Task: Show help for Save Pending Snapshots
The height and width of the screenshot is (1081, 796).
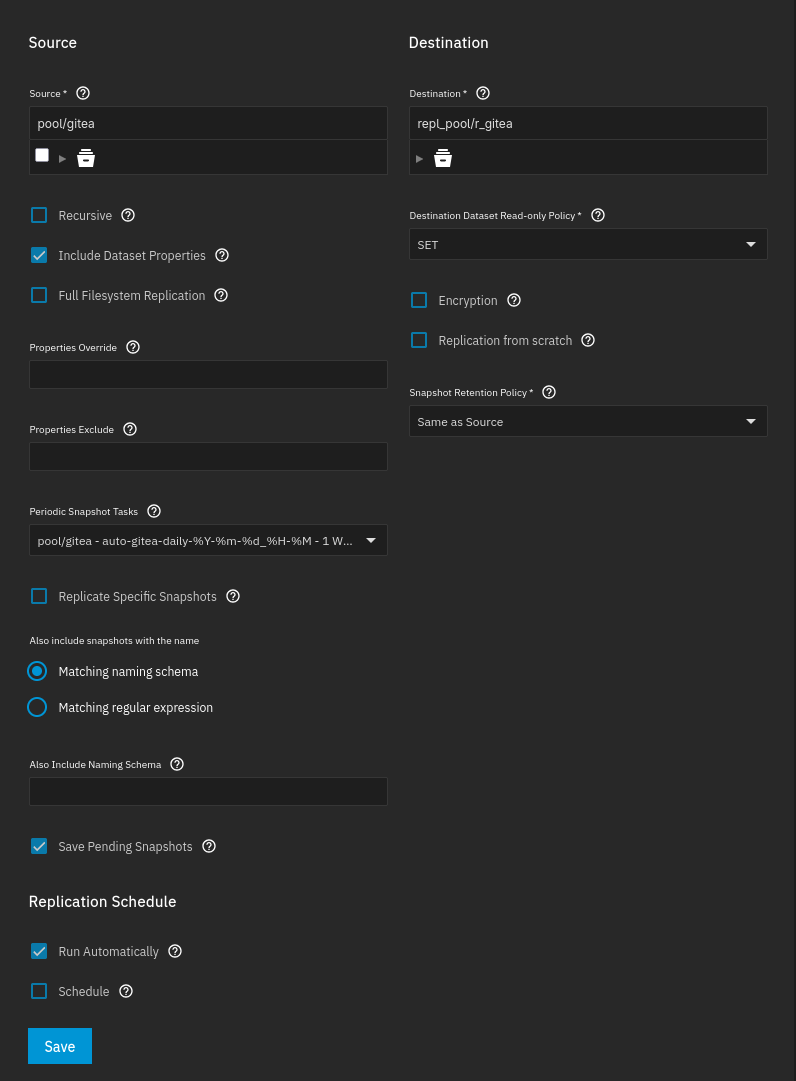Action: (x=209, y=846)
